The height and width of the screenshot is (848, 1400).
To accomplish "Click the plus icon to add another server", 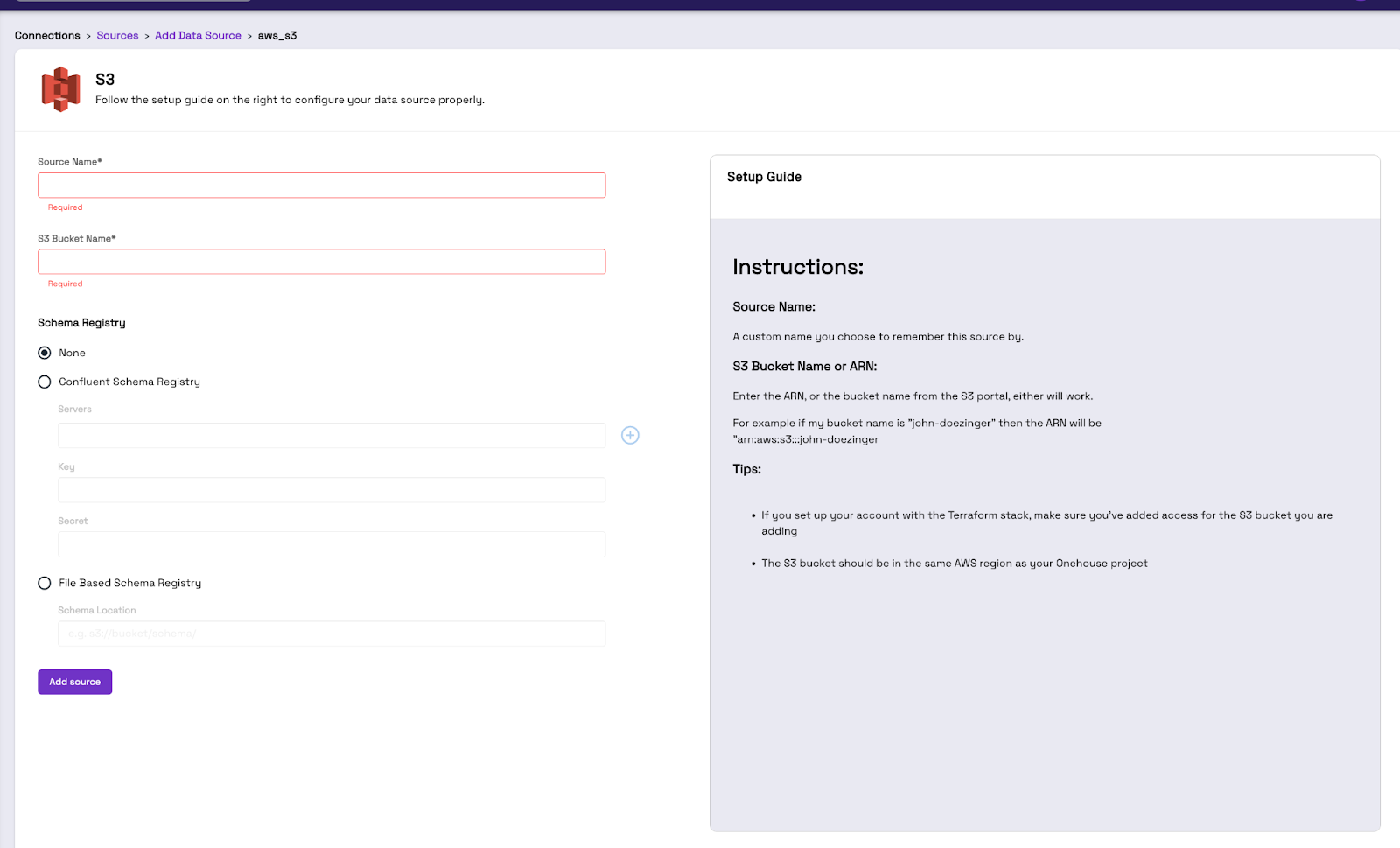I will pyautogui.click(x=630, y=435).
